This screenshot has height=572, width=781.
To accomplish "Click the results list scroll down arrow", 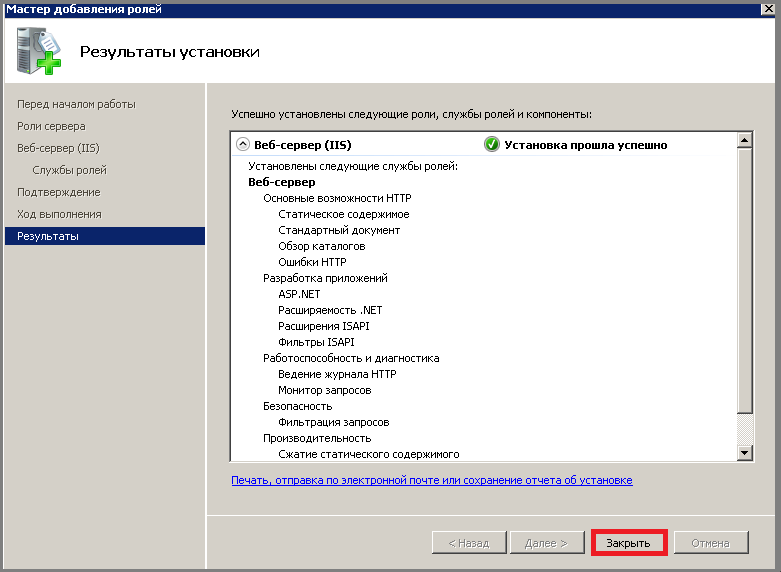I will pos(745,452).
